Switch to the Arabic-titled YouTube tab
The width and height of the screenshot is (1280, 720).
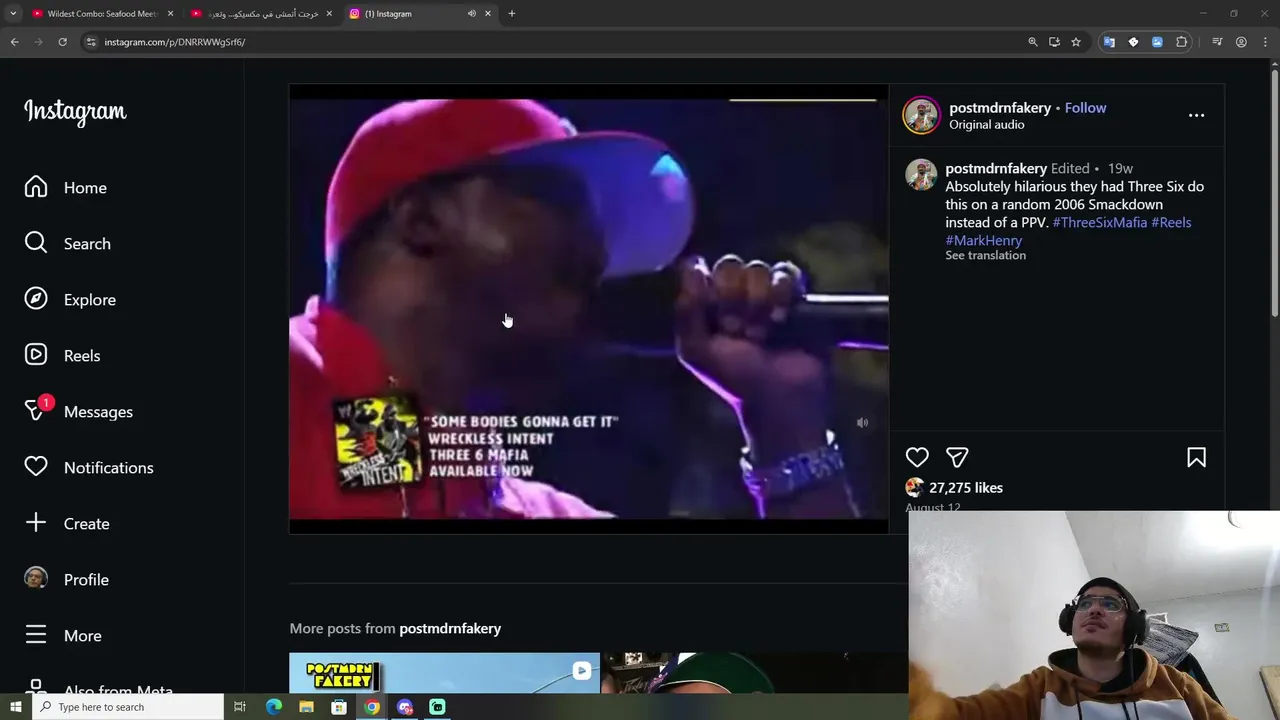[262, 14]
